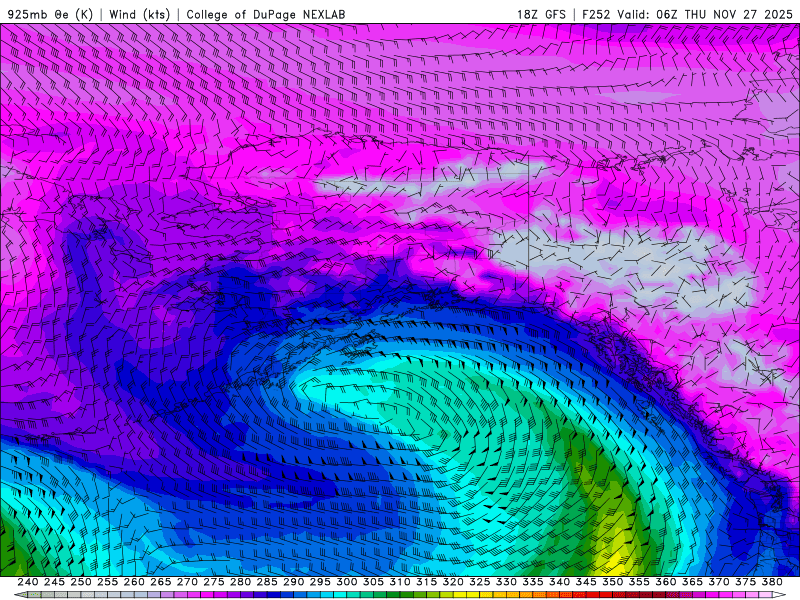
Task: Click the "College of DuPage NEXLAB" text
Action: (266, 14)
